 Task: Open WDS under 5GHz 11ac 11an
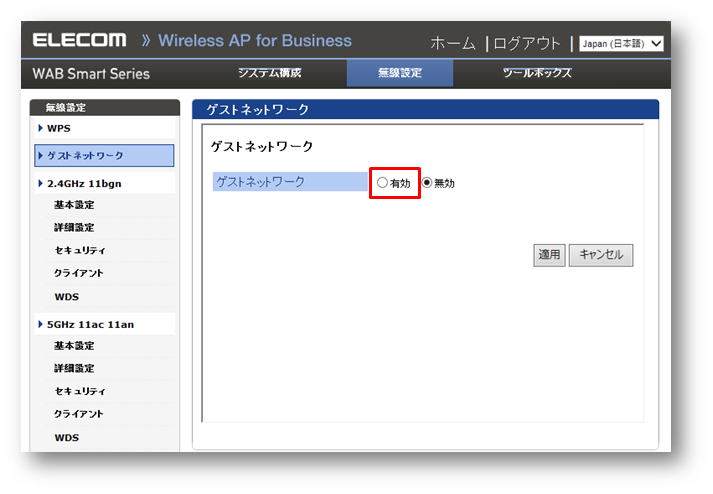[x=67, y=438]
